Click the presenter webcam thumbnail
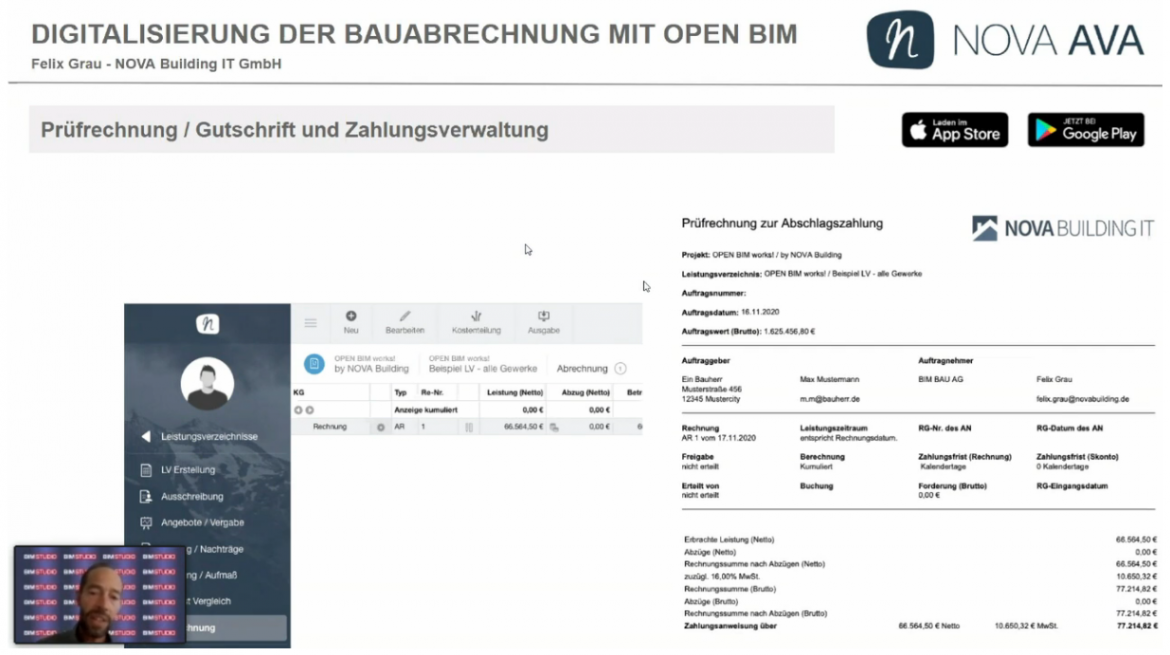The width and height of the screenshot is (1170, 655). click(x=99, y=595)
